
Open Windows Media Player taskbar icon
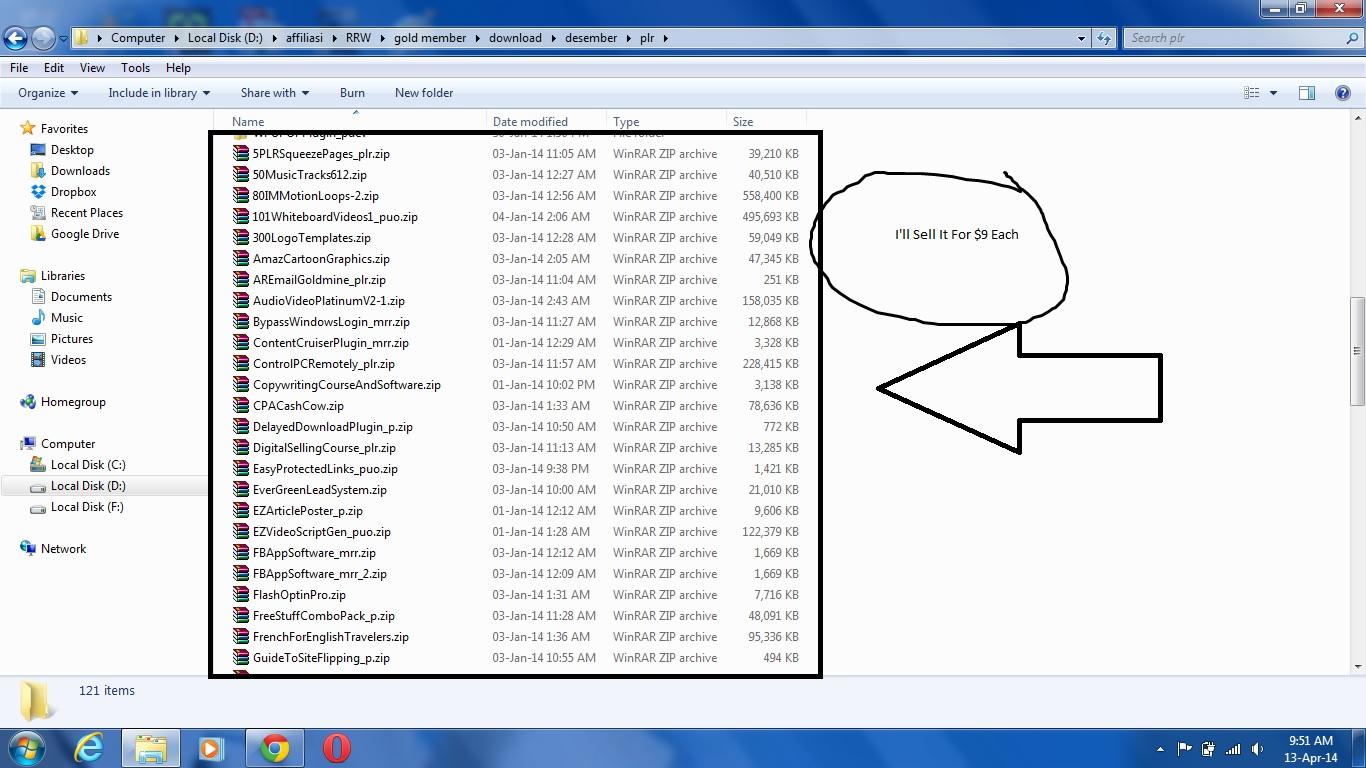click(x=211, y=748)
